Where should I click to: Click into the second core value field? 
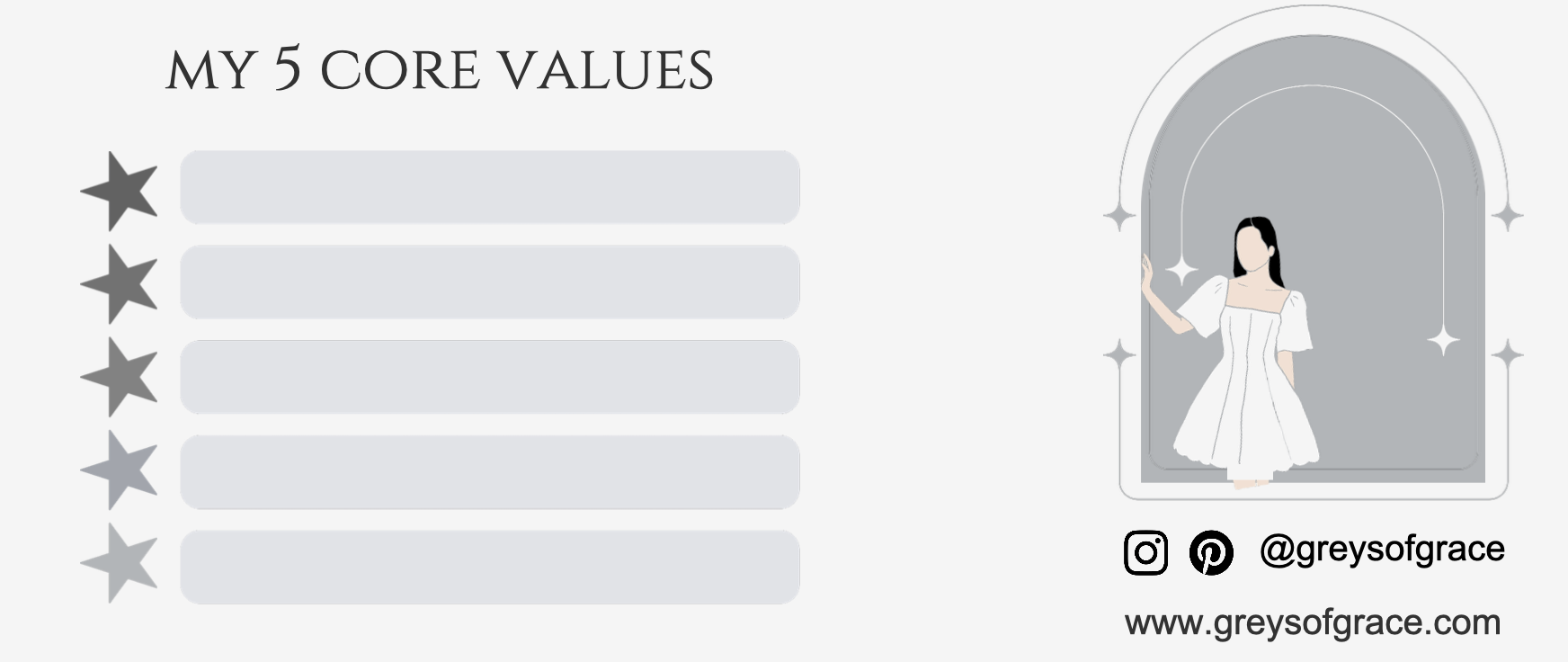(490, 282)
